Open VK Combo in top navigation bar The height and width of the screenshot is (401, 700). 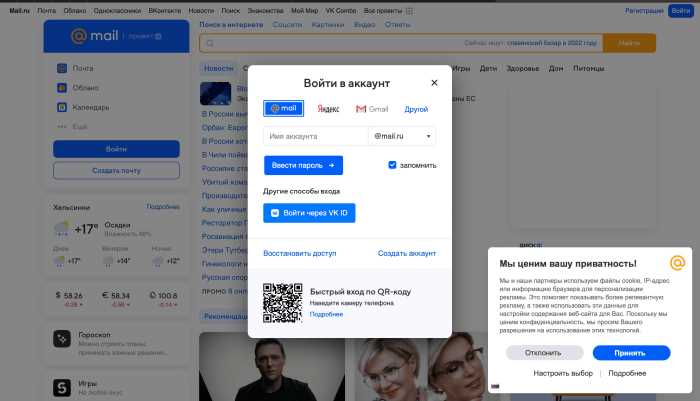341,10
